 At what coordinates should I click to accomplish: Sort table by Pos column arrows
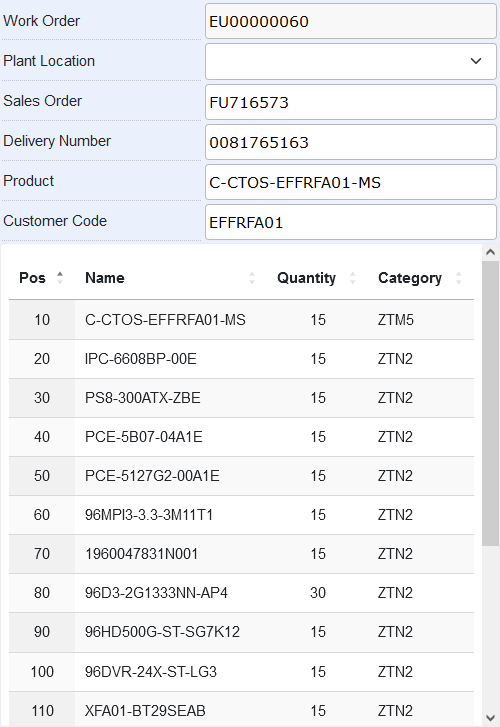(x=60, y=278)
